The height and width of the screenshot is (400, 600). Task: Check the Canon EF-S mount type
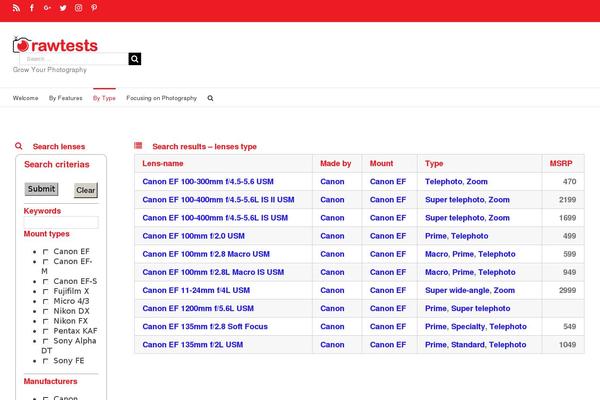[46, 281]
